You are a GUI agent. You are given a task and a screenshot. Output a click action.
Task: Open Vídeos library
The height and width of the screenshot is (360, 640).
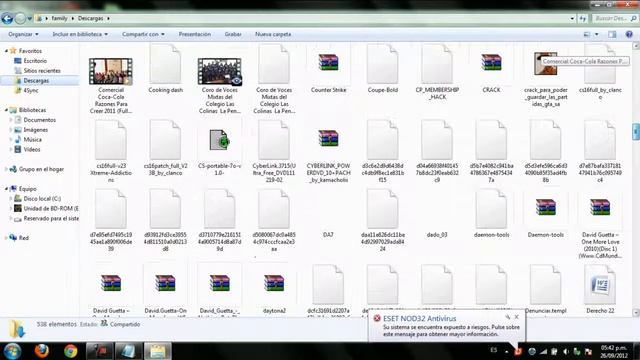(x=32, y=149)
